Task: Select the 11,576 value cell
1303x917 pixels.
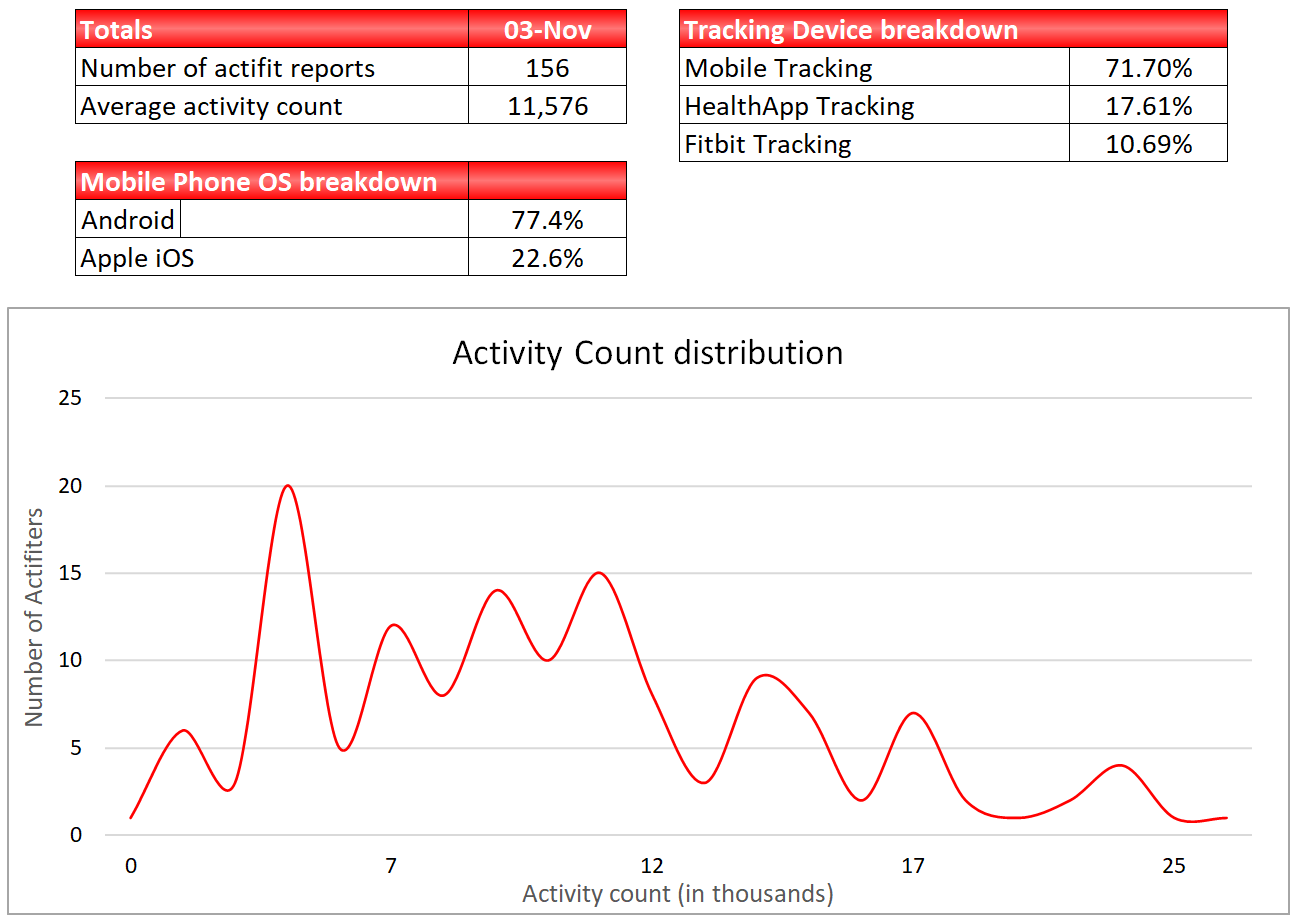Action: coord(547,106)
